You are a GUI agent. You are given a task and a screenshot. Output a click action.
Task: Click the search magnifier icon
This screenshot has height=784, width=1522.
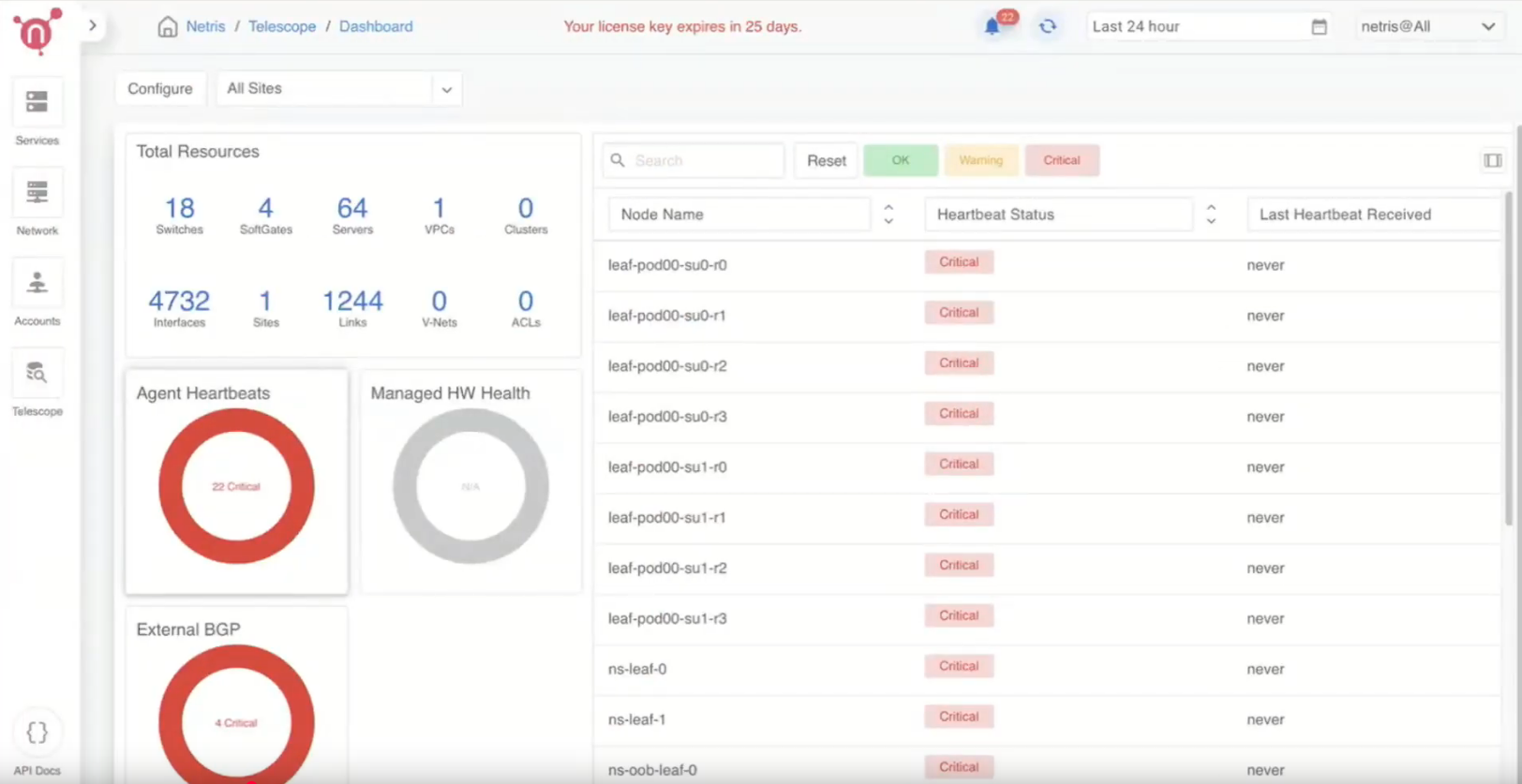point(618,160)
